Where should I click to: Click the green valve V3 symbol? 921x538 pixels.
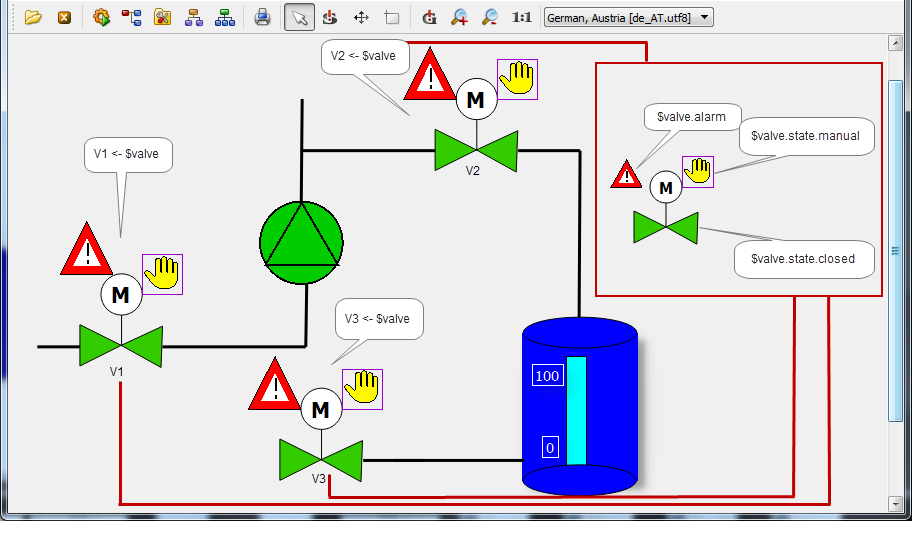point(320,459)
